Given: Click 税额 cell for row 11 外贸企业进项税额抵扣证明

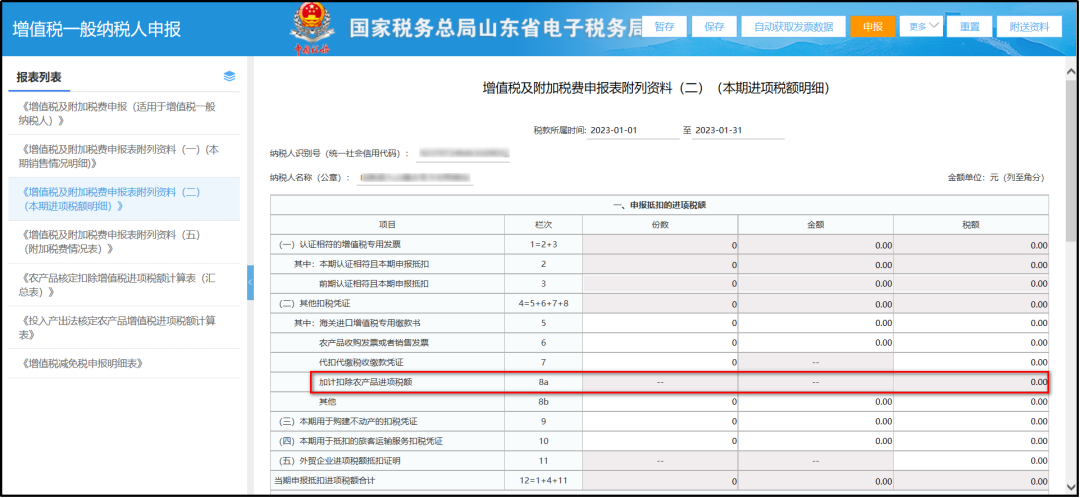Looking at the screenshot, I should [971, 460].
